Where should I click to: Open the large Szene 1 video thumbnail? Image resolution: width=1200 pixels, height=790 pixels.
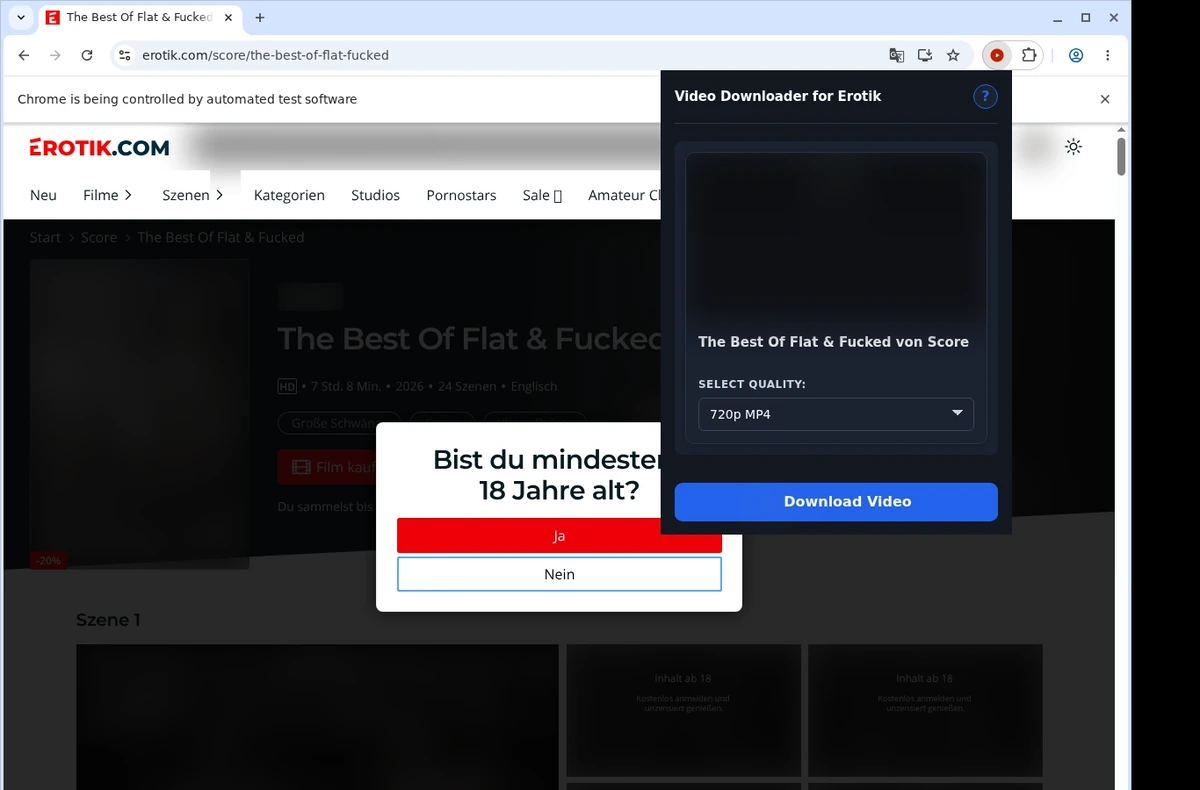pyautogui.click(x=317, y=716)
